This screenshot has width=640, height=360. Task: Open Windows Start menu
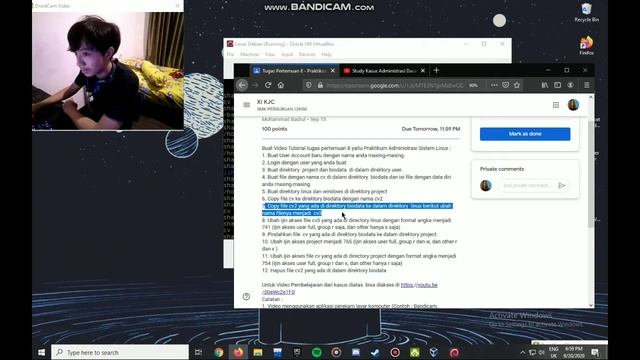[41, 352]
